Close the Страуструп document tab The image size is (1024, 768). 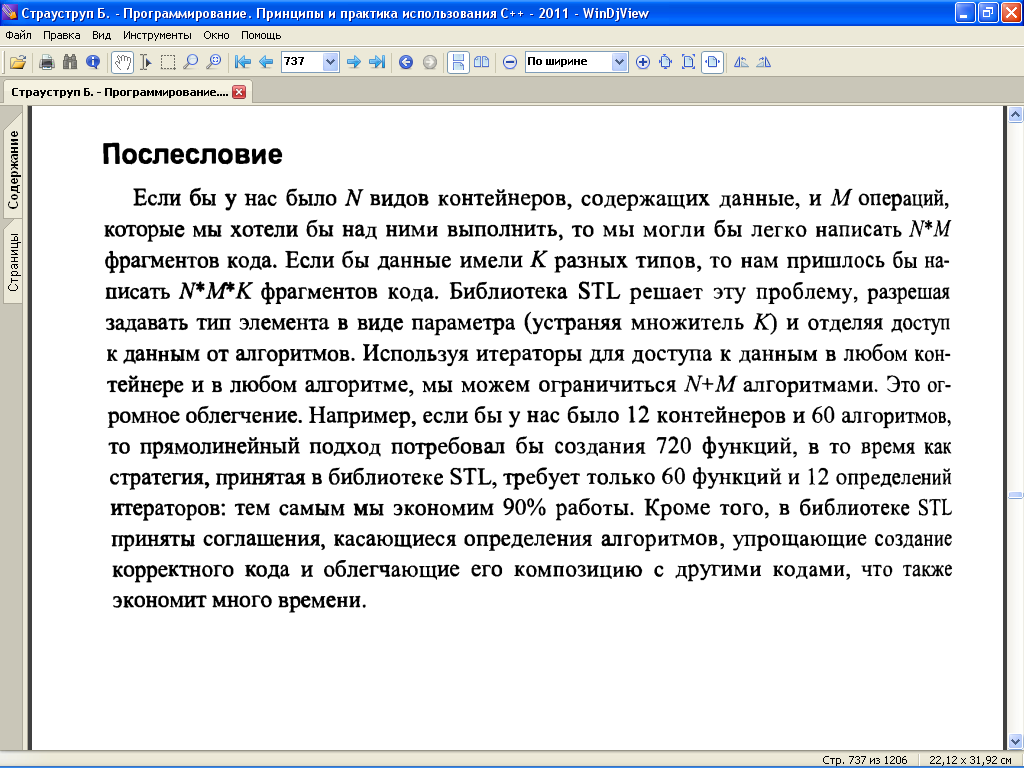239,92
